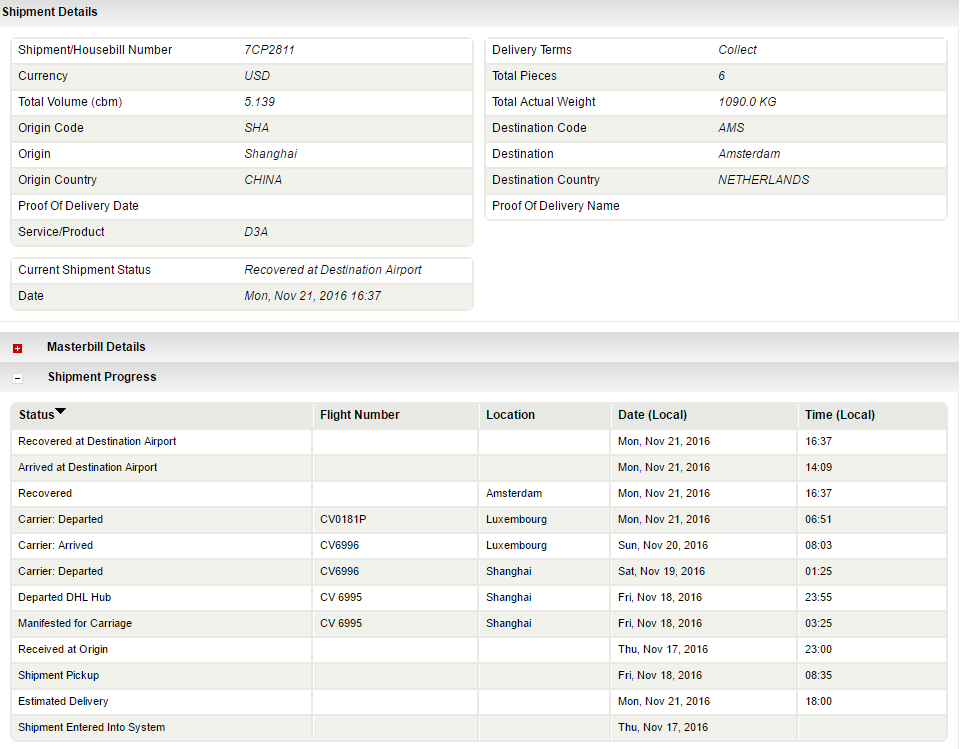
Task: Click the Status column header
Action: tap(36, 415)
